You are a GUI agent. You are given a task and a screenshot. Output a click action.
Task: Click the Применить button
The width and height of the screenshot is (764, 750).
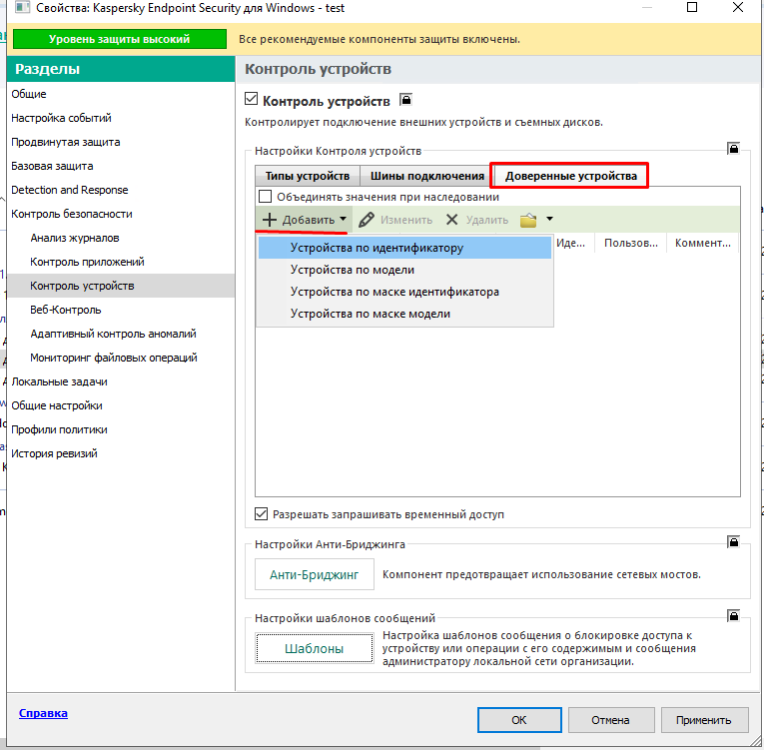704,720
